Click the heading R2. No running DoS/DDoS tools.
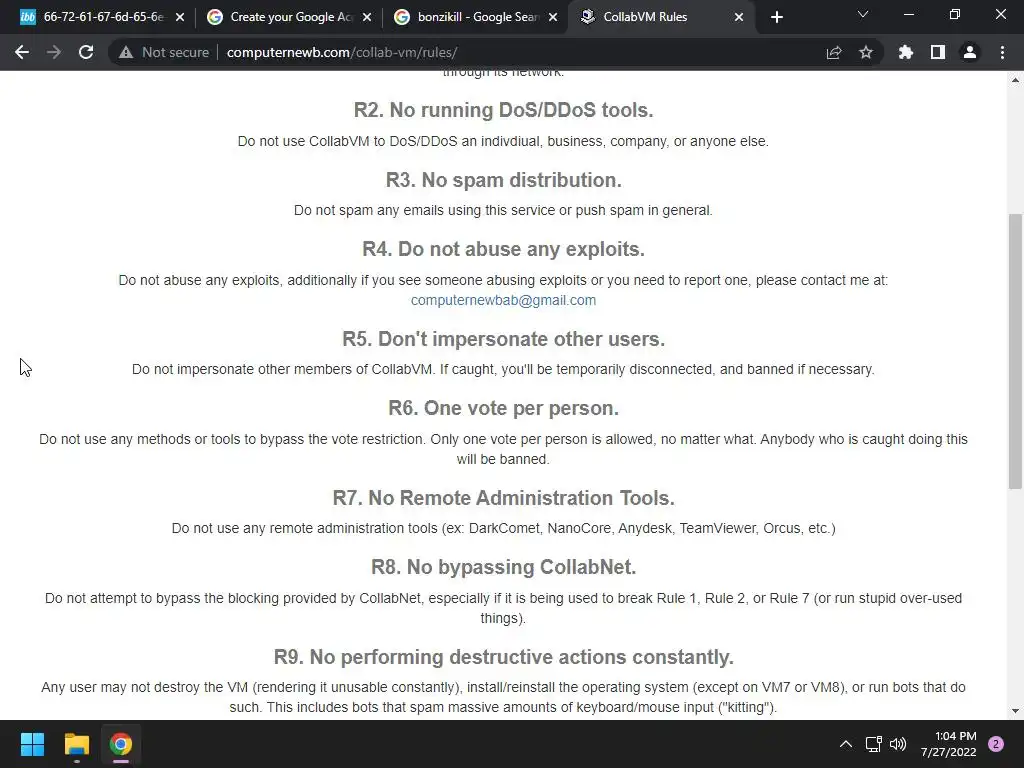This screenshot has height=768, width=1024. pyautogui.click(x=503, y=110)
